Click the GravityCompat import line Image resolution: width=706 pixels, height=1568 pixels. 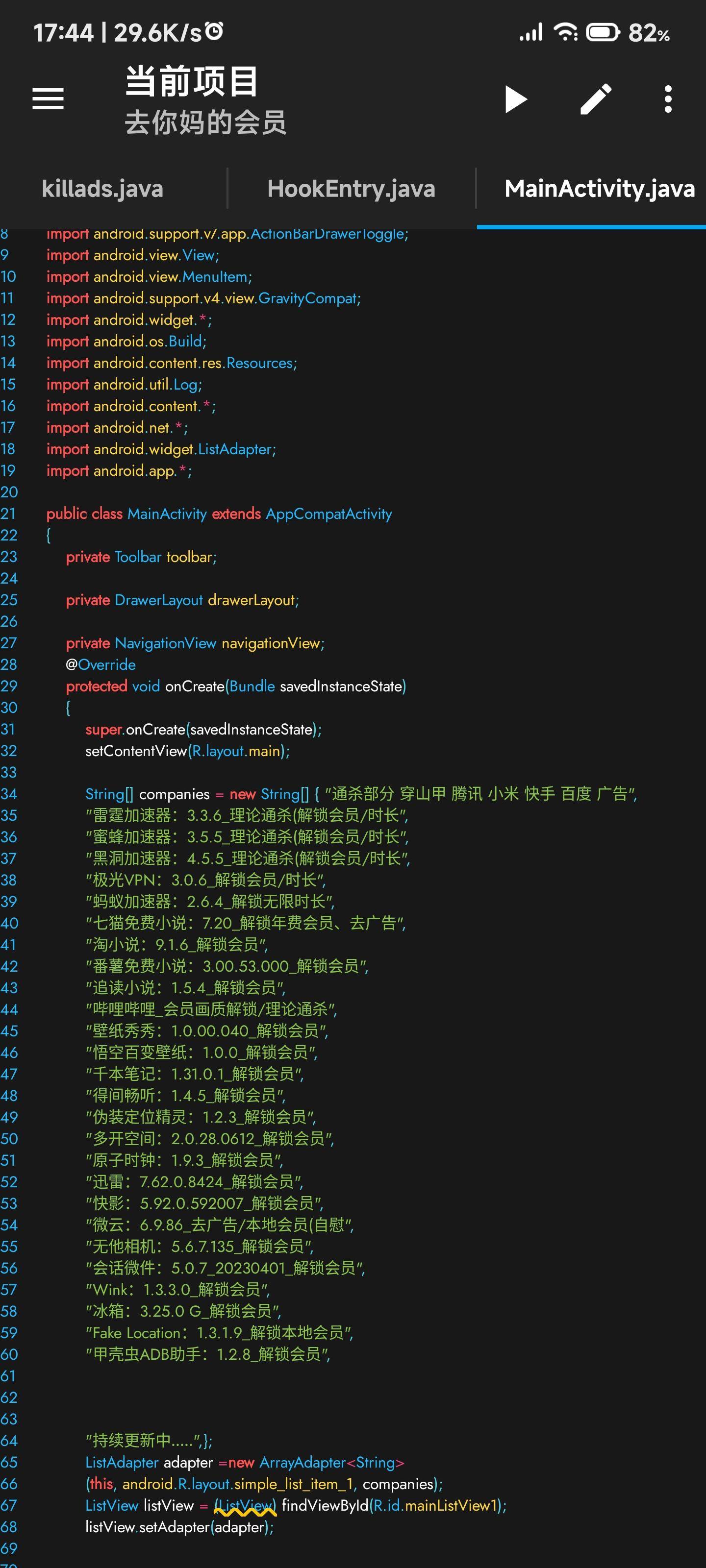203,298
